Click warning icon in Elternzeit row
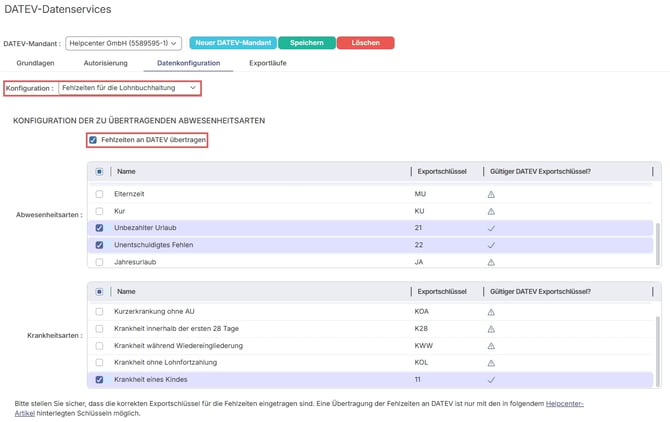670x422 pixels. [x=491, y=194]
